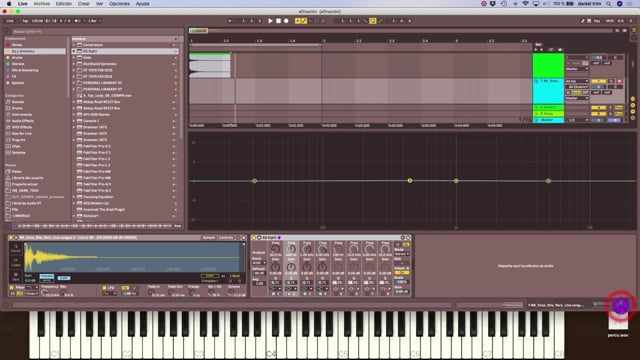This screenshot has height=360, width=640.
Task: Select MIDI Effects category in browser
Action: point(22,127)
